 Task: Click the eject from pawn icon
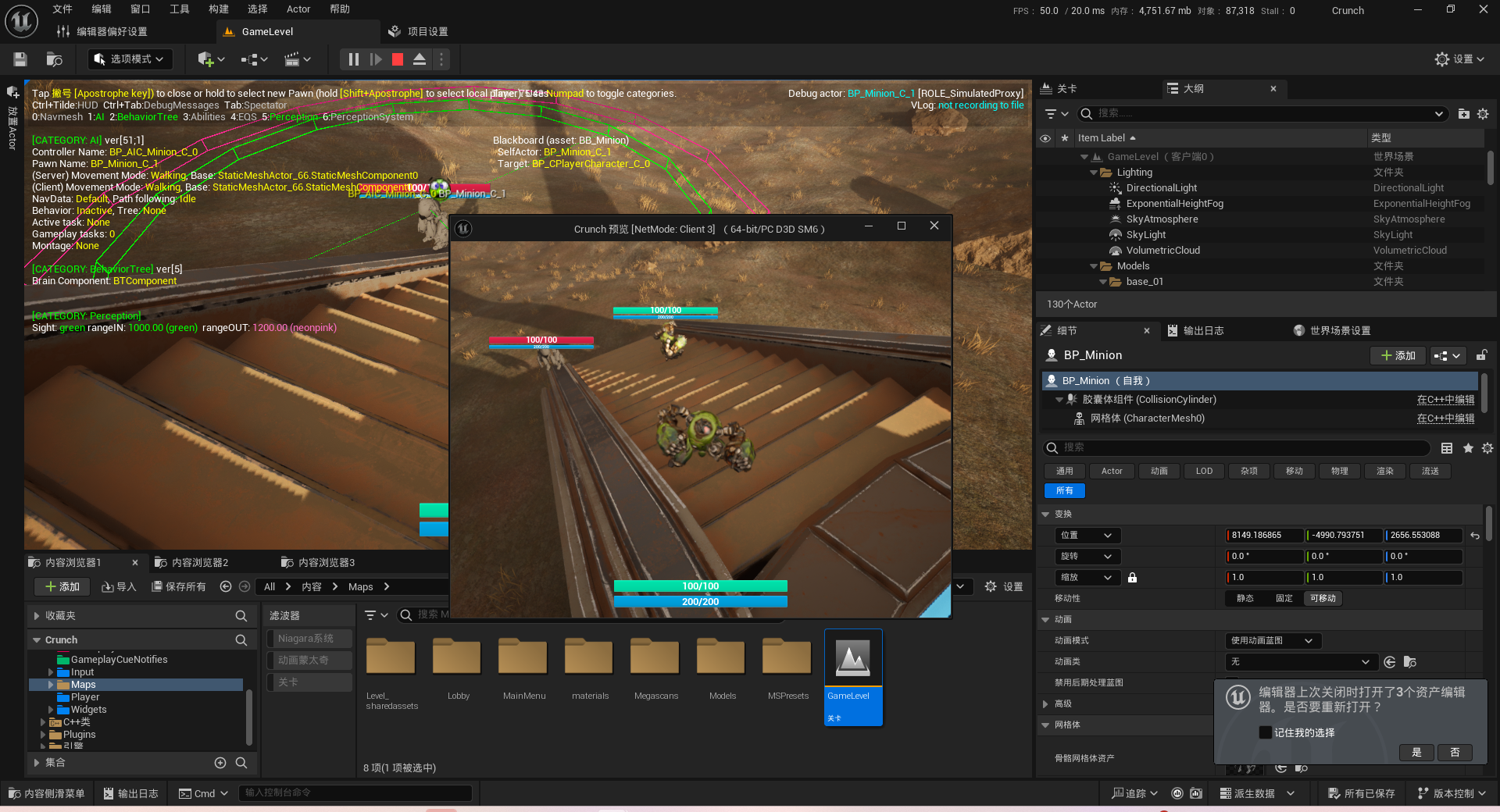click(420, 59)
